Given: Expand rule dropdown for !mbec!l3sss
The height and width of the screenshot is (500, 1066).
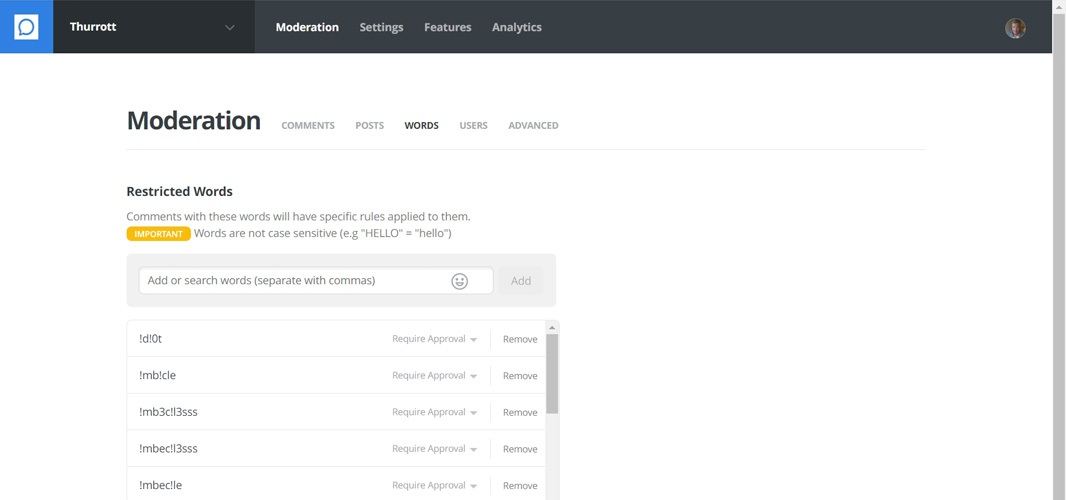Looking at the screenshot, I should [434, 449].
